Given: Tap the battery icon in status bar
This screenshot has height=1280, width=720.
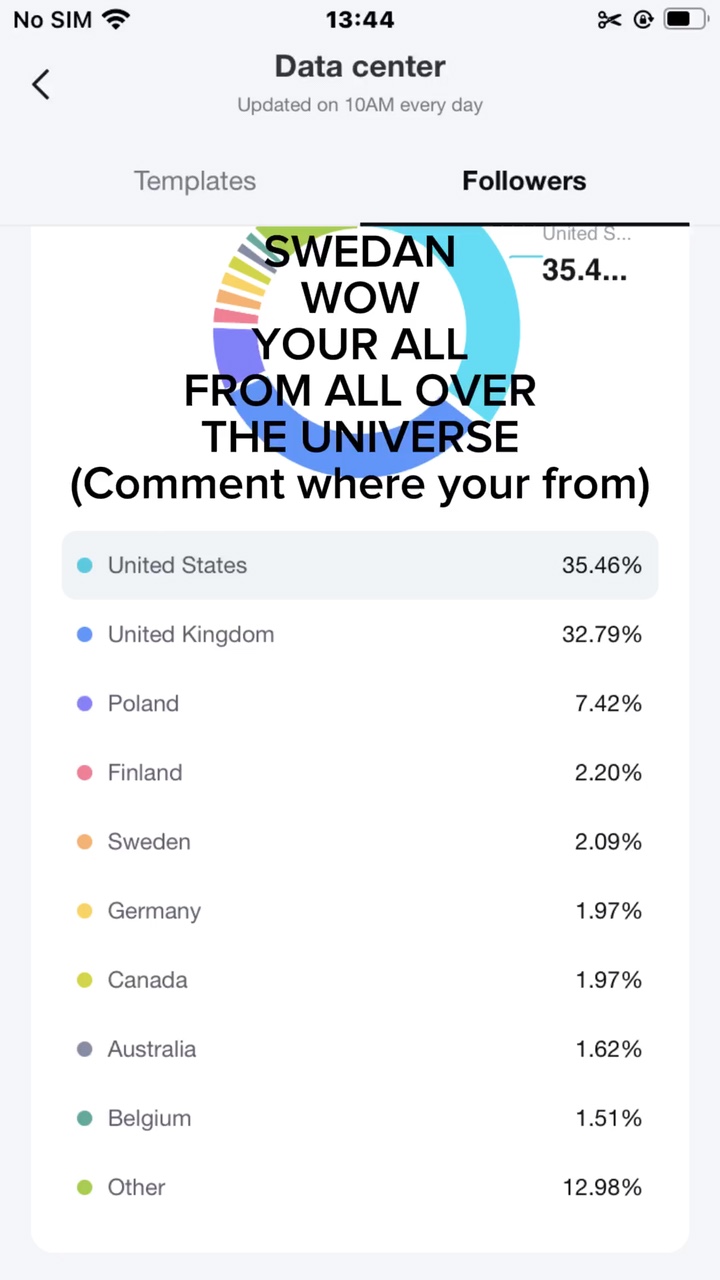Looking at the screenshot, I should [686, 19].
